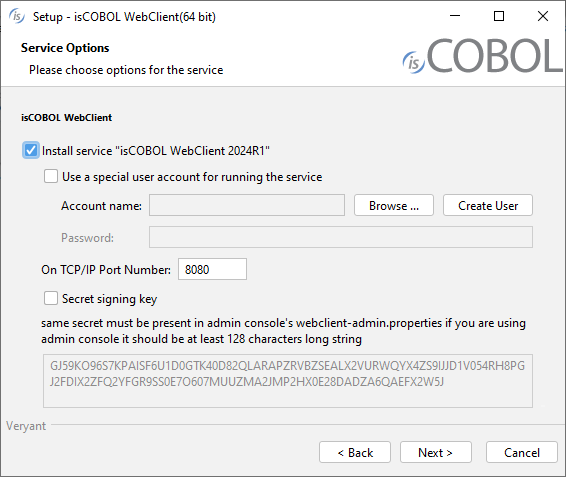Click the Password field

tap(341, 237)
